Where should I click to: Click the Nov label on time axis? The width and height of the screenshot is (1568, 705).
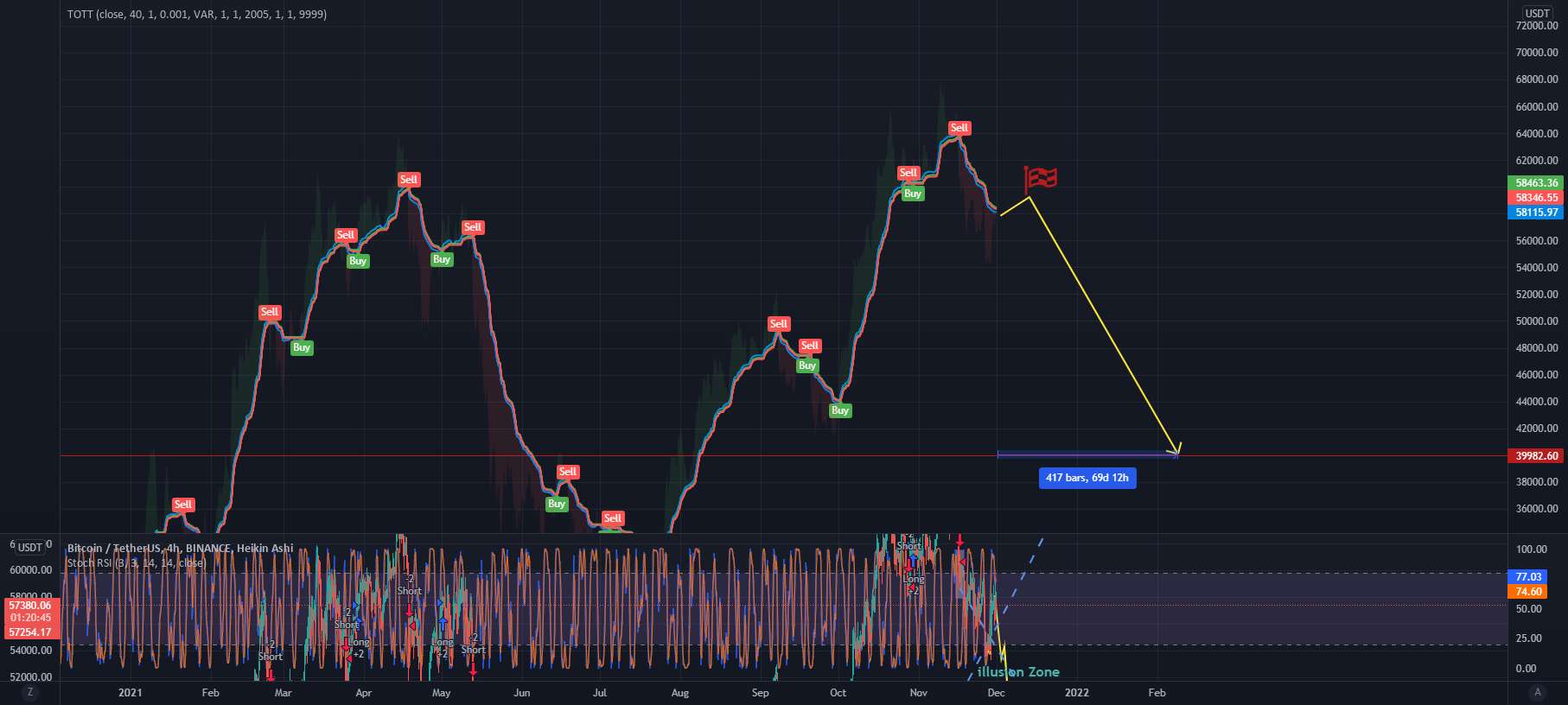tap(919, 693)
